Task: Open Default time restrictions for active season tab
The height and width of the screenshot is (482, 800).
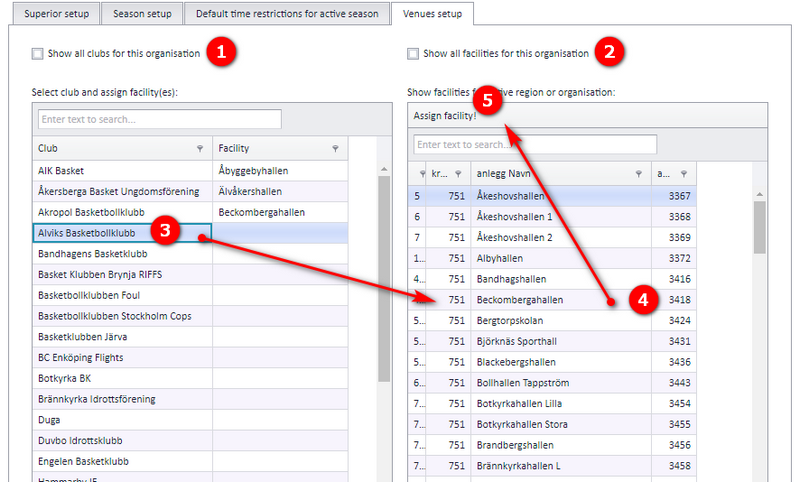Action: point(287,14)
